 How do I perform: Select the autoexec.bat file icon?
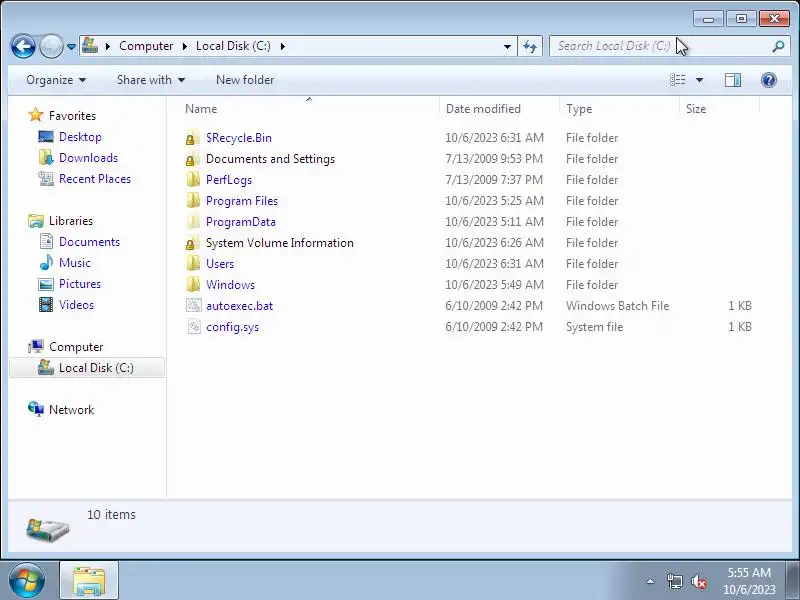193,306
